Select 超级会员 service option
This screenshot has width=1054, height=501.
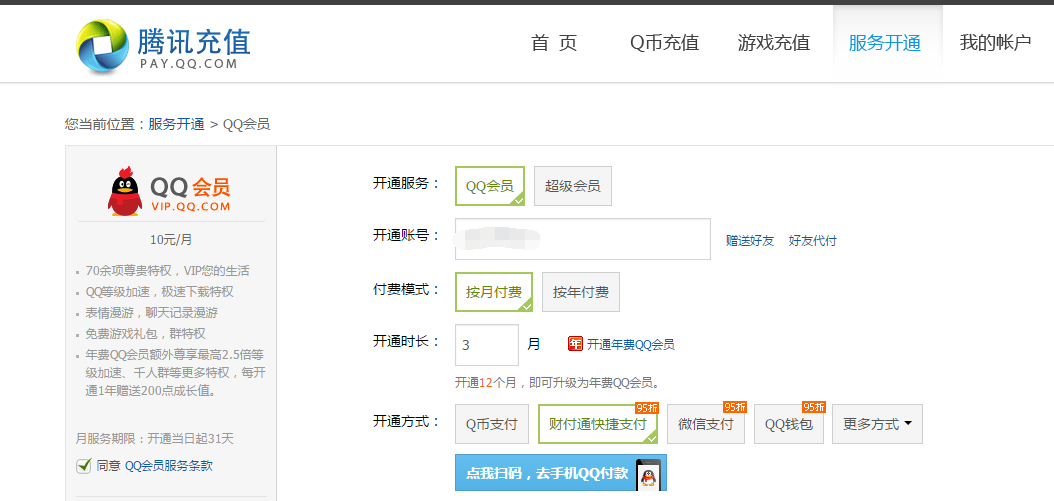pyautogui.click(x=573, y=186)
